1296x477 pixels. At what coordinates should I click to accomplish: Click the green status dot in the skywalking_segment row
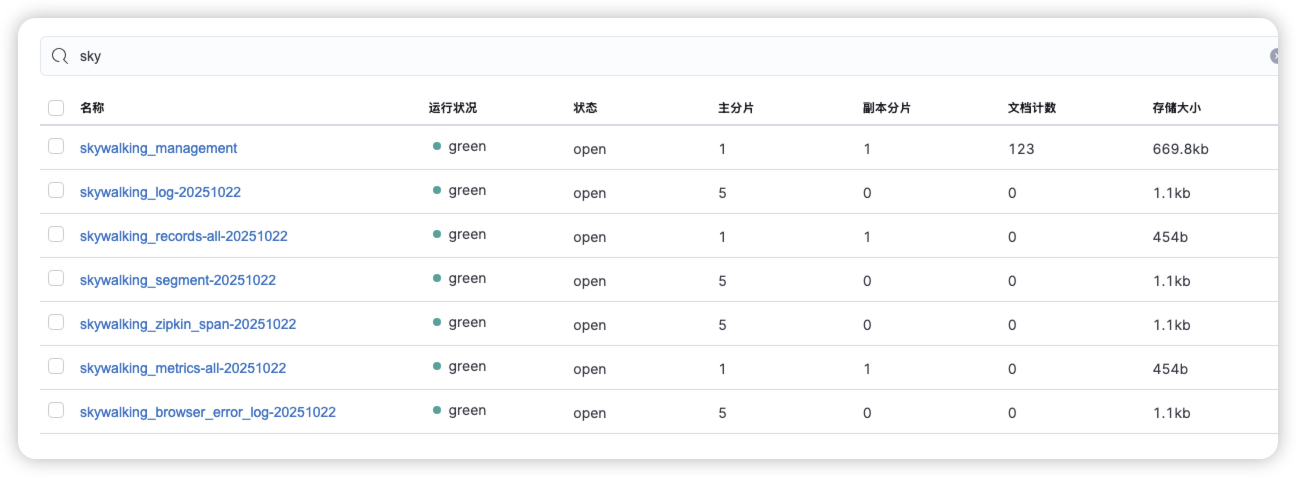(437, 278)
